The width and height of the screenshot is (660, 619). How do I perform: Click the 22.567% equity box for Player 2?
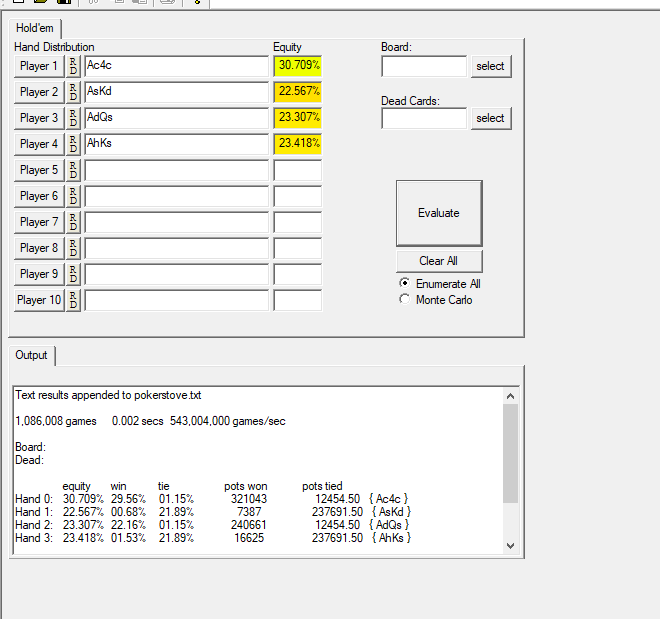298,92
